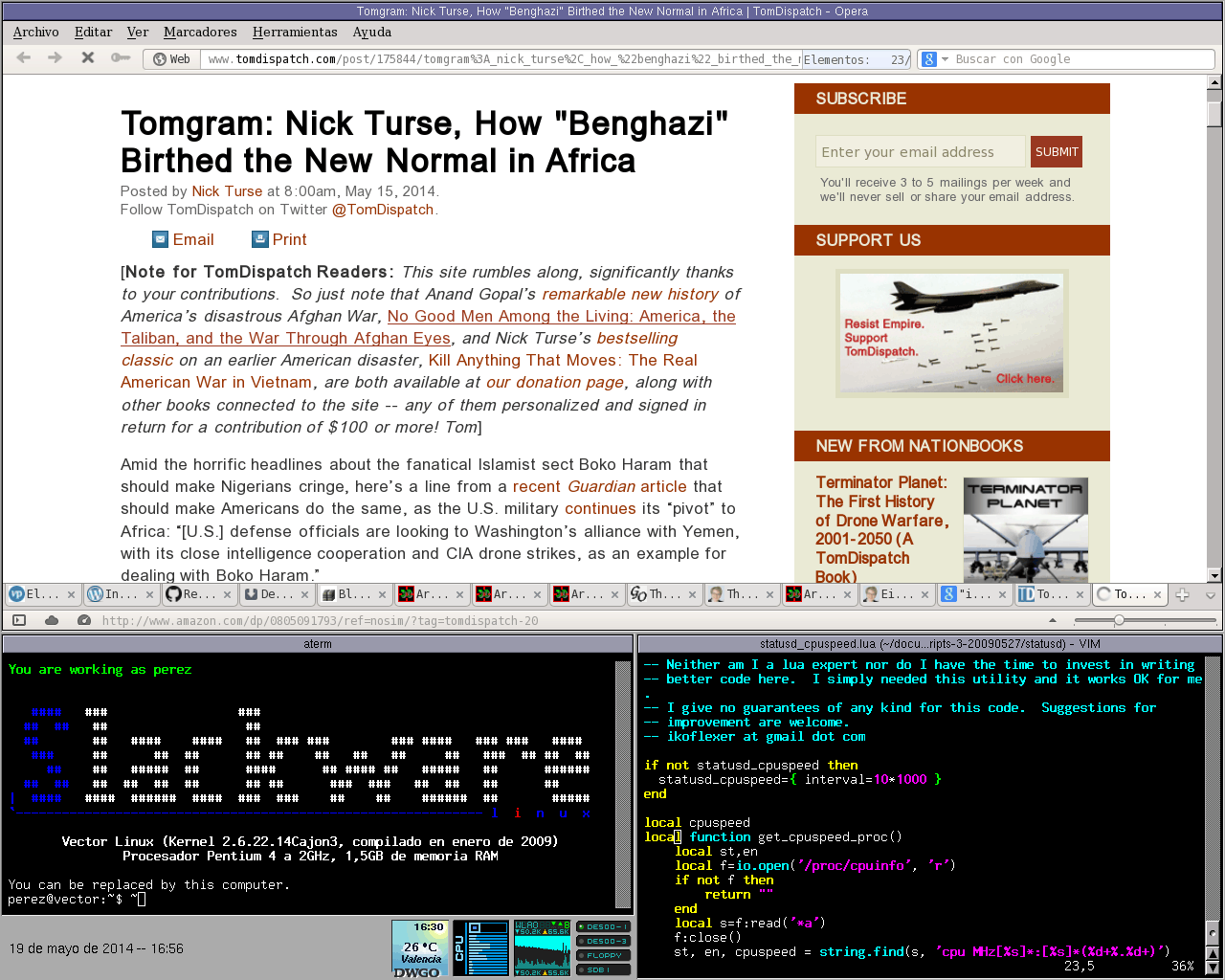Screen dimensions: 1225x980
Task: Click the Opera Turbo gauge icon
Action: (x=84, y=620)
